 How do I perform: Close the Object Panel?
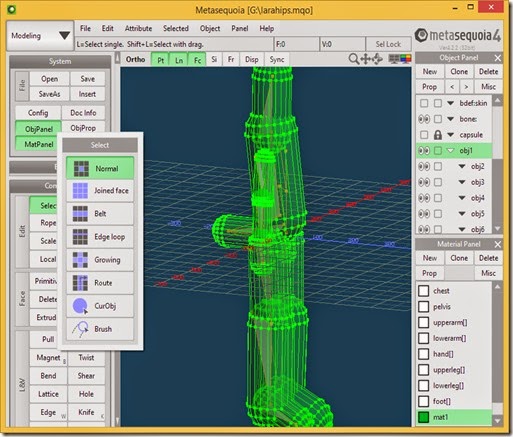pyautogui.click(x=498, y=58)
